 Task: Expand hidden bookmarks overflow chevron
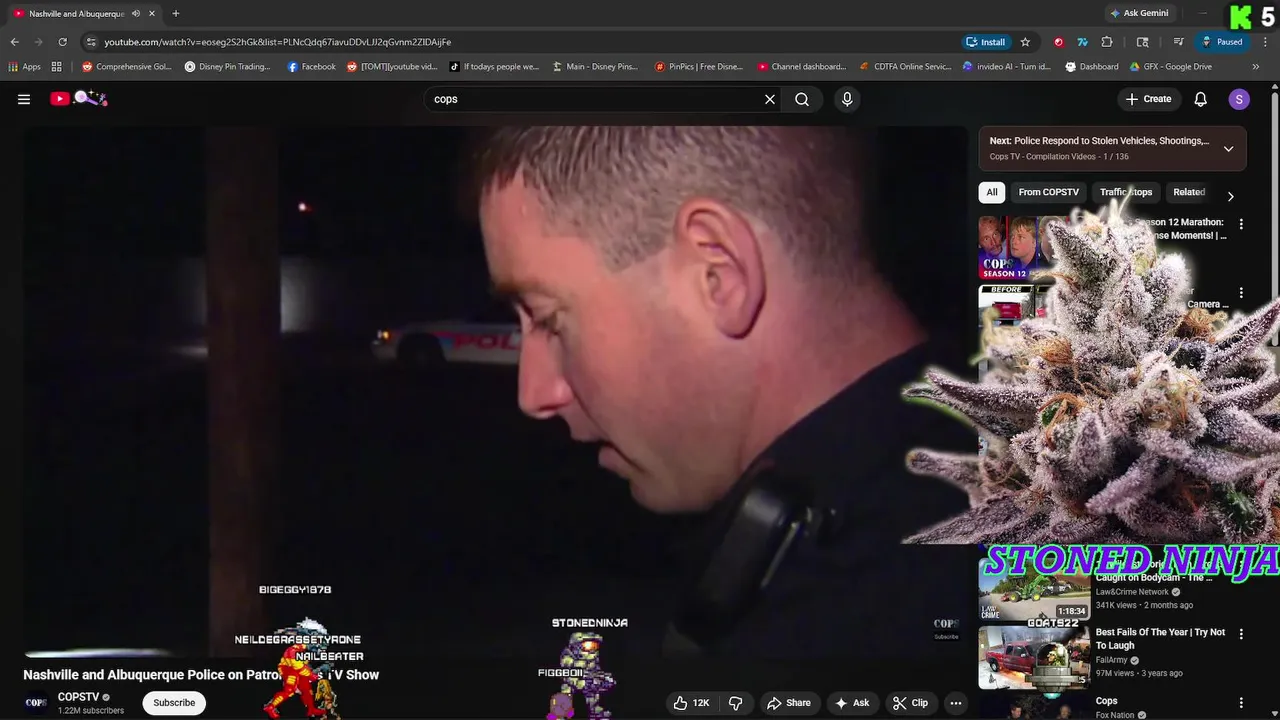point(1256,67)
